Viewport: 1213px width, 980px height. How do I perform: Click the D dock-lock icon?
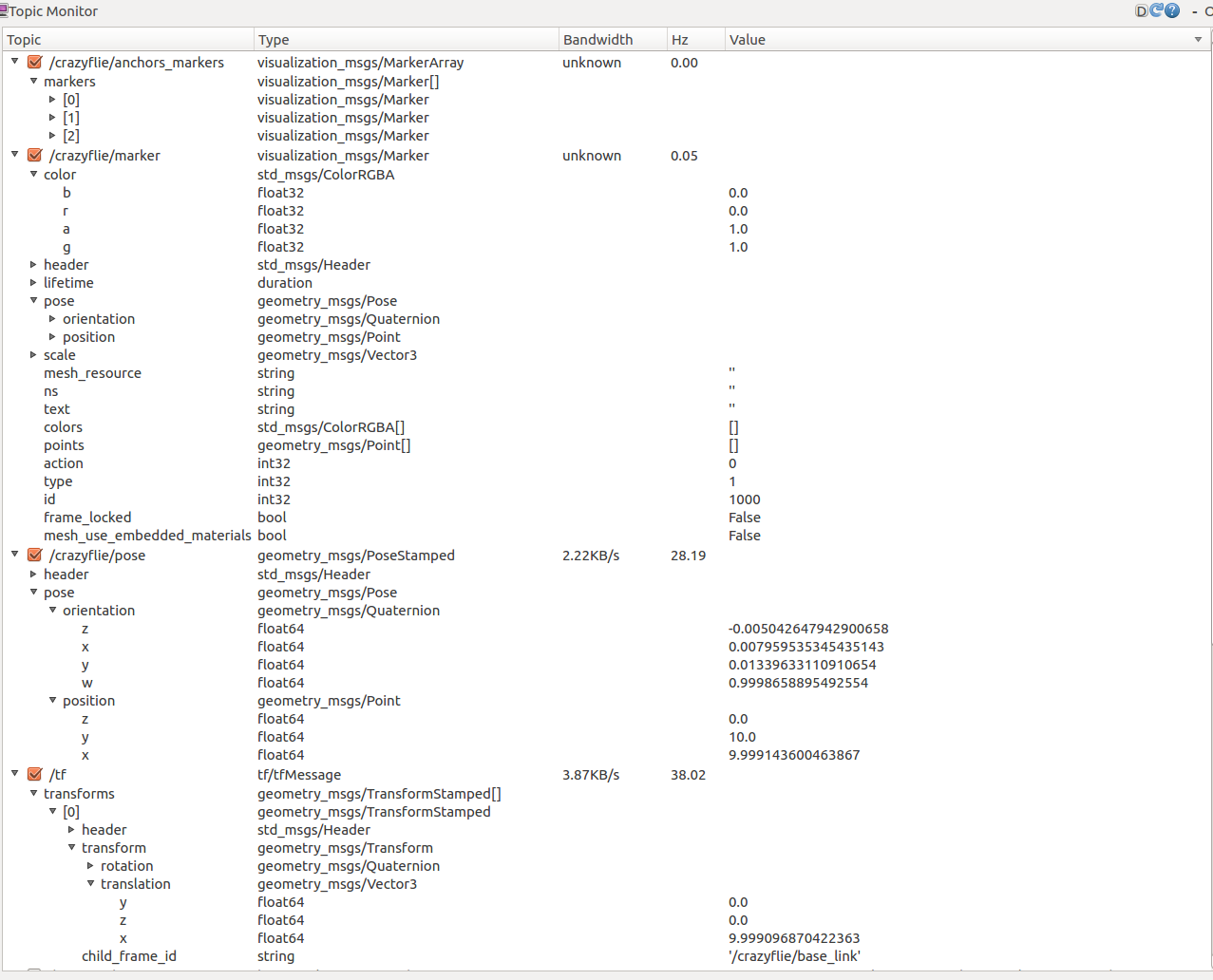click(1142, 10)
